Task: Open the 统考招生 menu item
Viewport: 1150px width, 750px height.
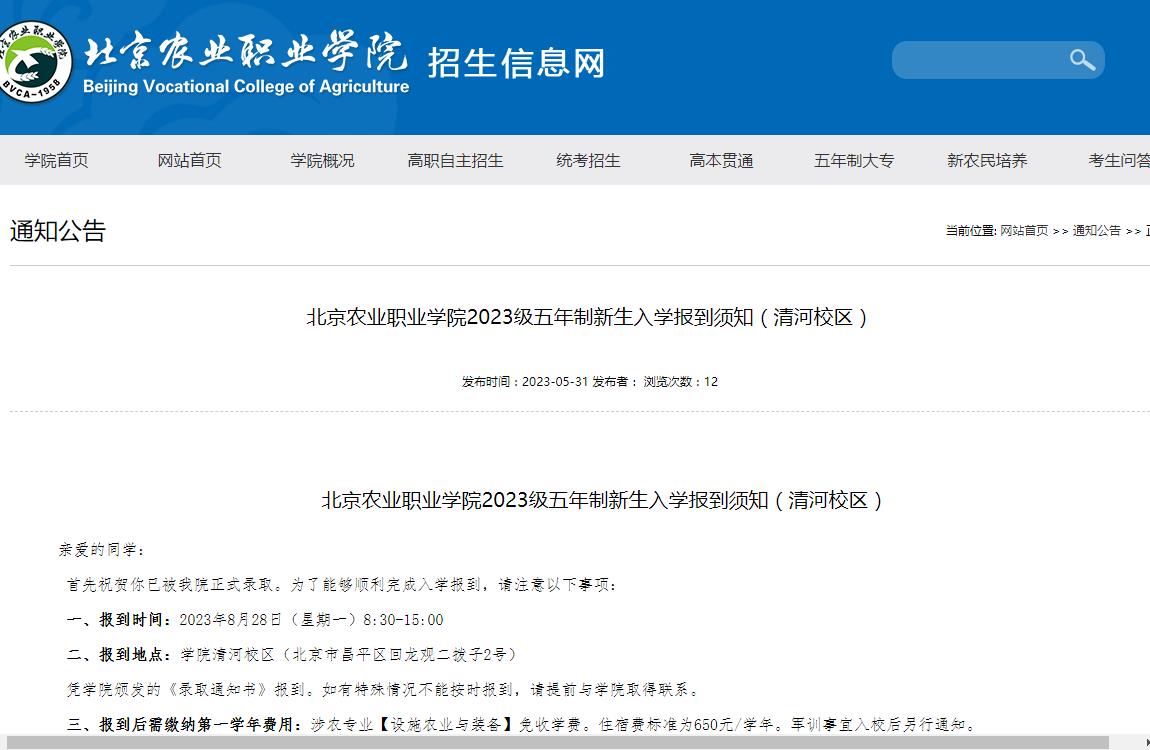Action: point(588,161)
